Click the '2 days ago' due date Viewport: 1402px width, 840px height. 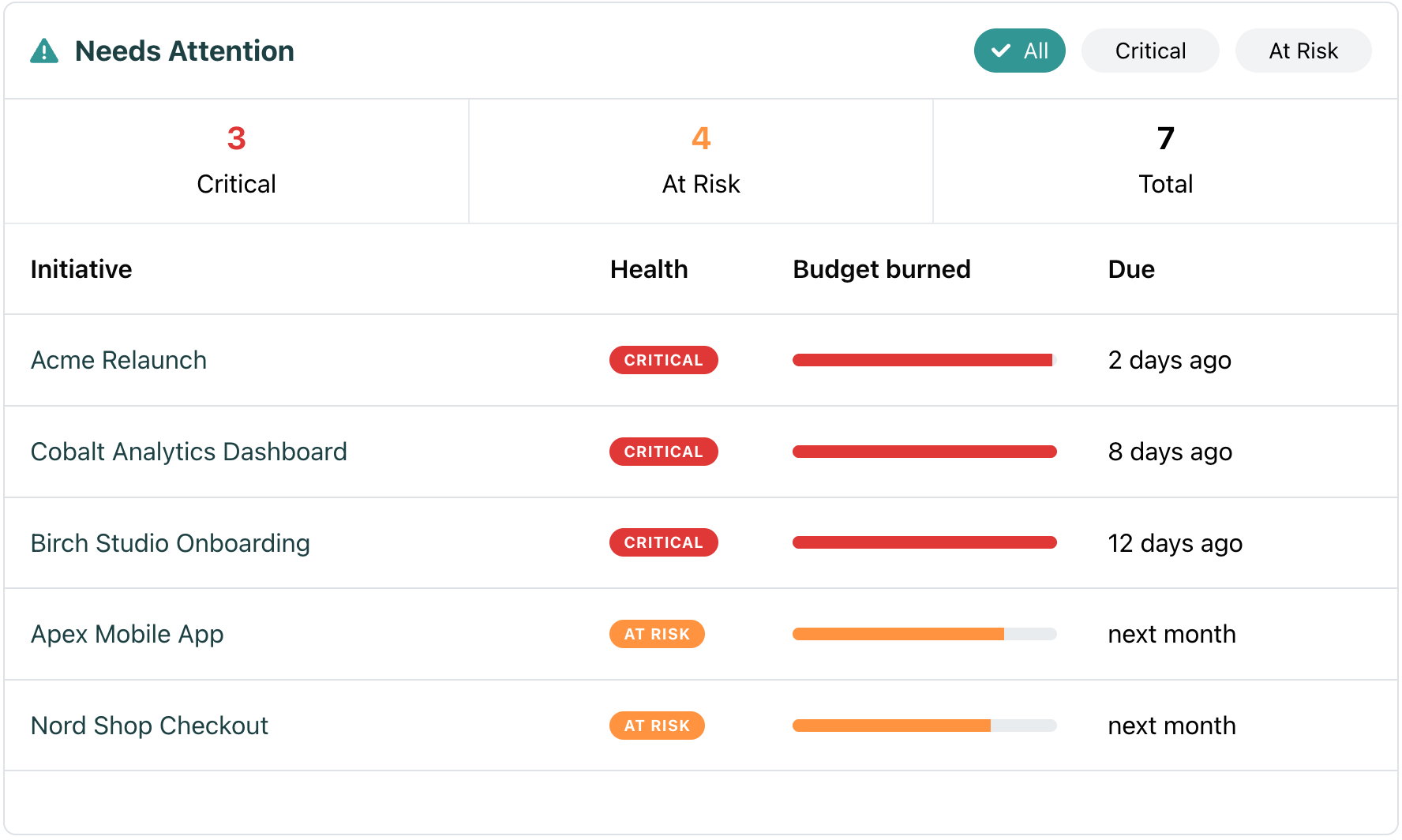(1169, 360)
